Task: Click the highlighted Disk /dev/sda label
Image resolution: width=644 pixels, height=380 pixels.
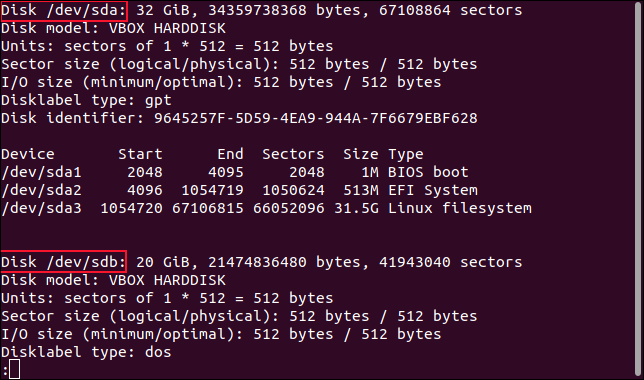Action: pyautogui.click(x=64, y=11)
